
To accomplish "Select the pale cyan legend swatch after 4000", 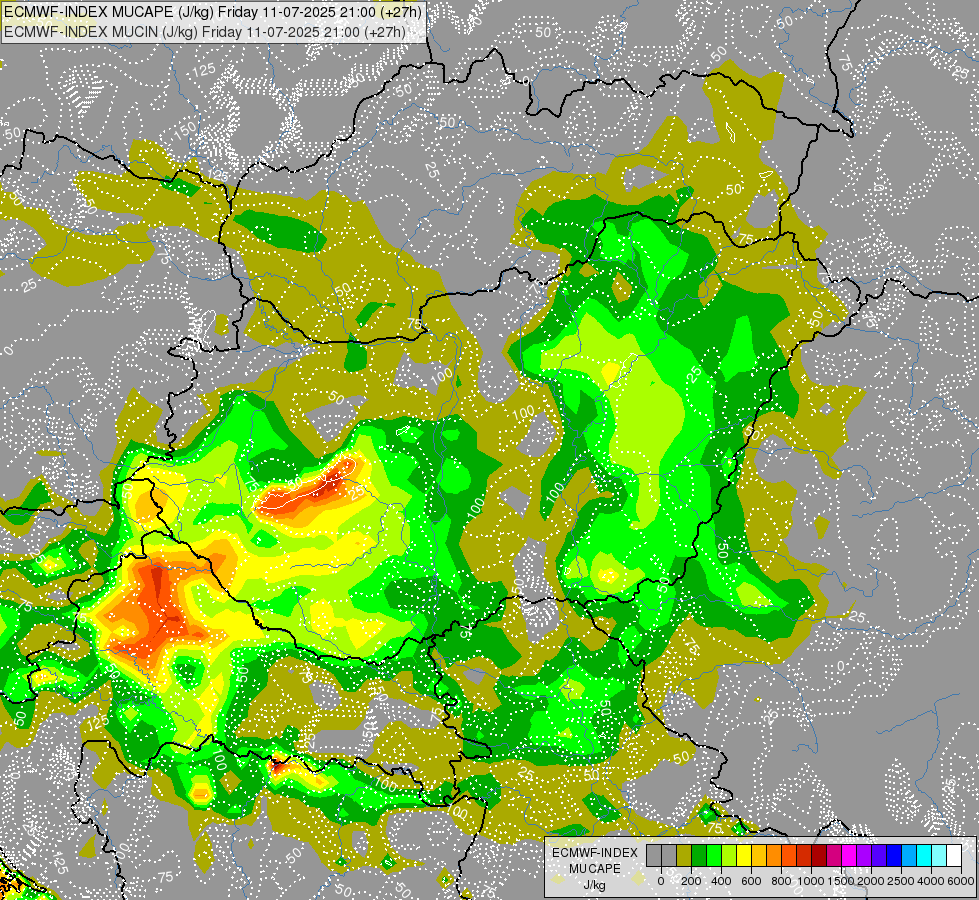I will click(939, 856).
